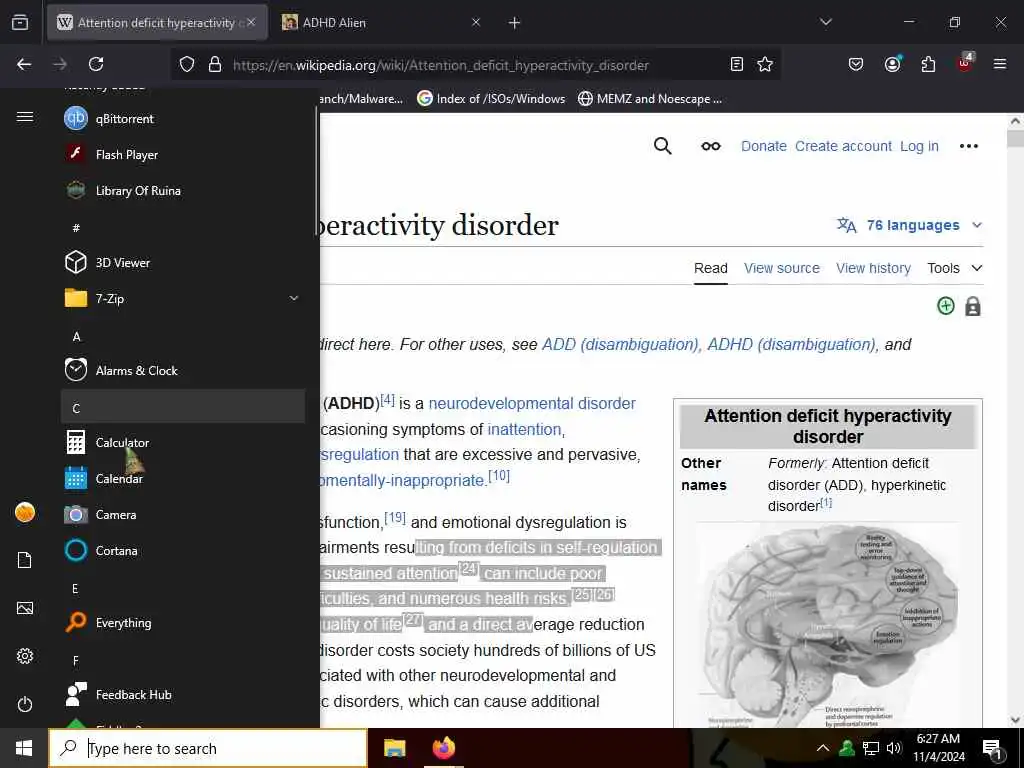The width and height of the screenshot is (1024, 768).
Task: Bookmark this page with the star
Action: (765, 64)
